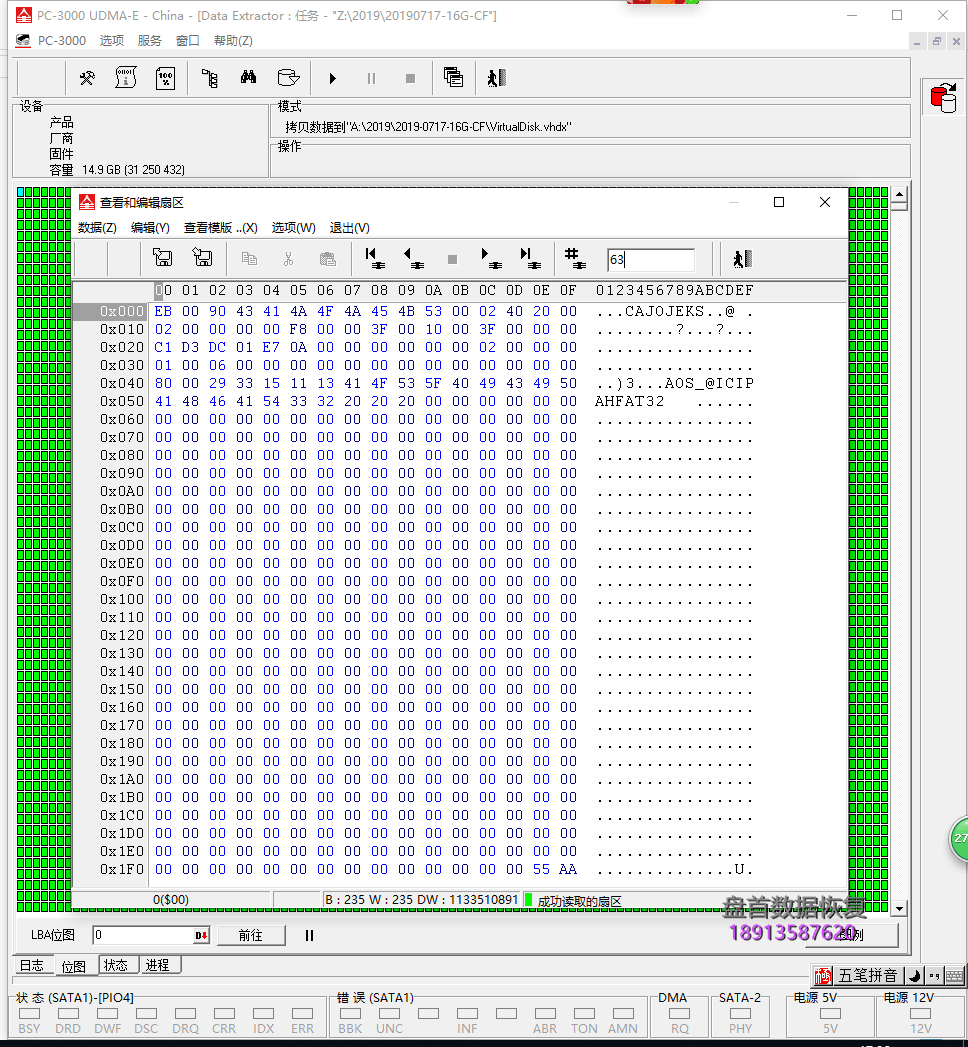Image resolution: width=968 pixels, height=1047 pixels.
Task: Switch to the 进程 tab
Action: click(158, 966)
